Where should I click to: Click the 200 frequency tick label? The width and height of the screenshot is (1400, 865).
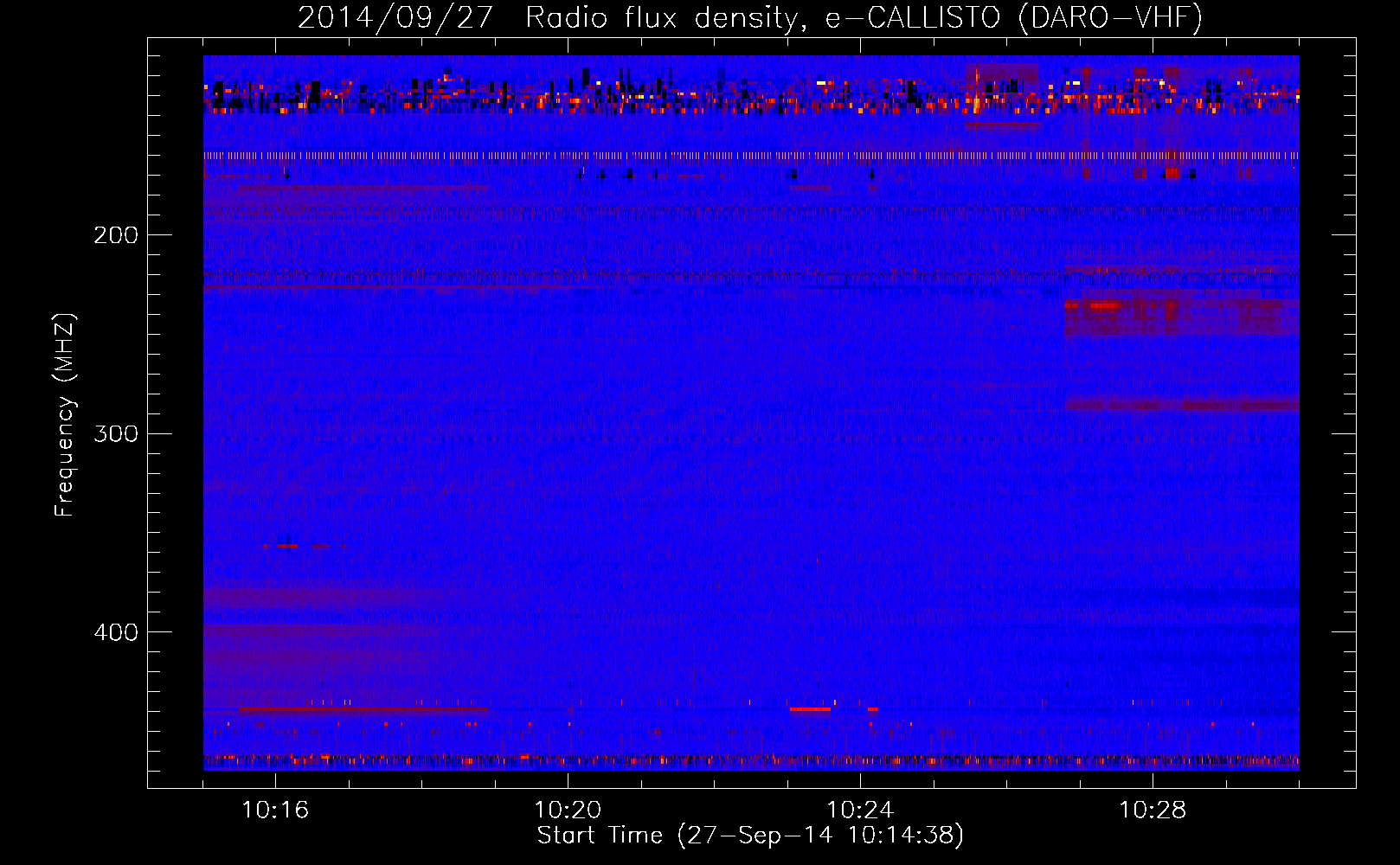coord(116,235)
